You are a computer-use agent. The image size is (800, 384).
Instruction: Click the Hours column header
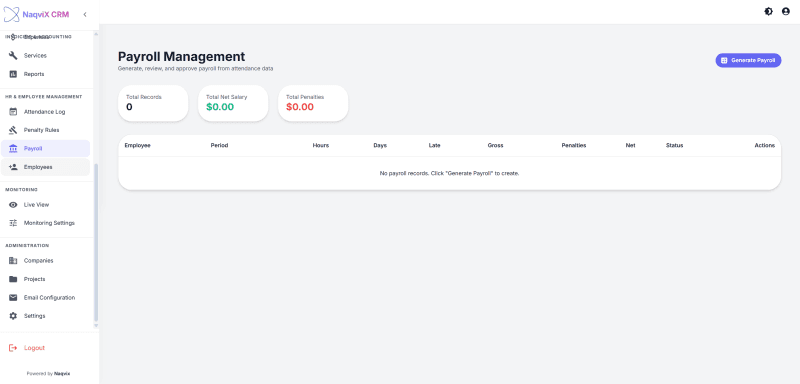[321, 145]
